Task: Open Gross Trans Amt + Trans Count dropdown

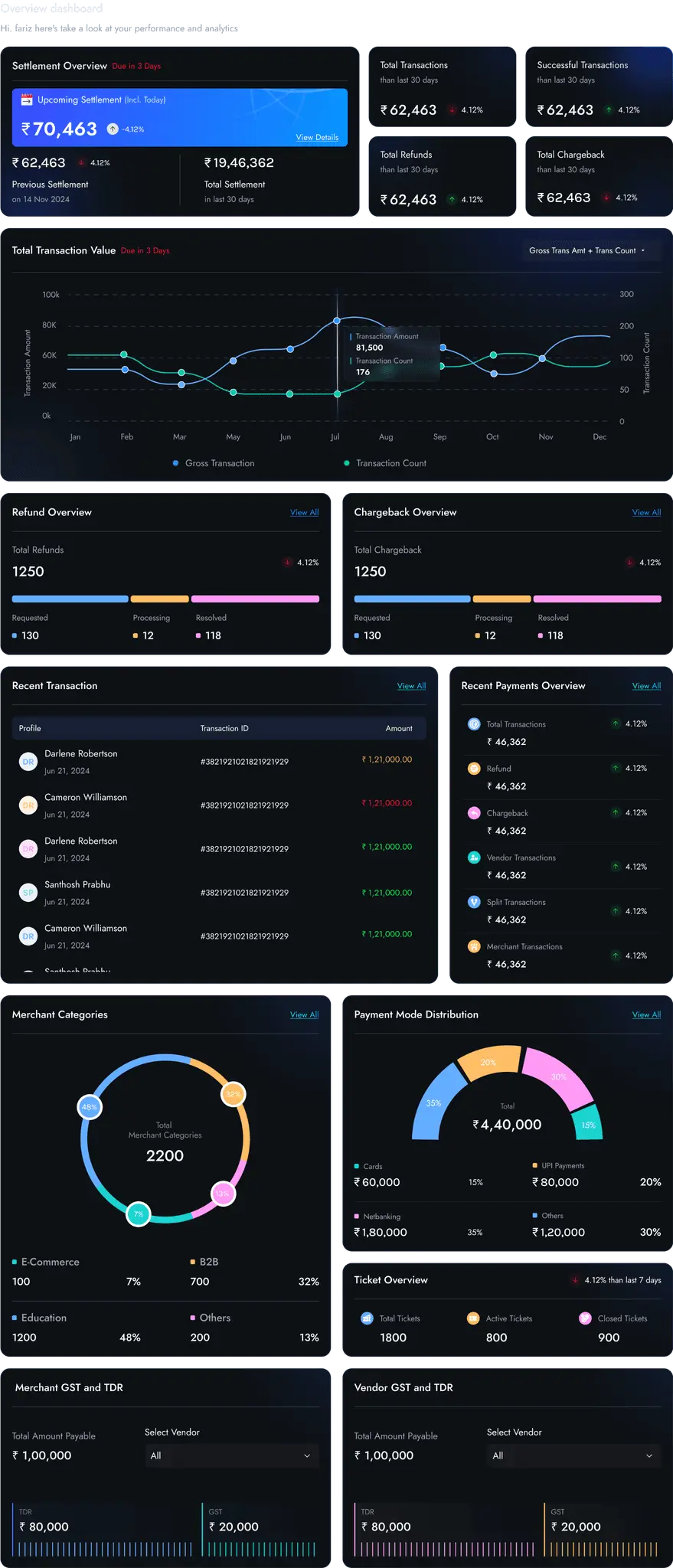Action: 586,250
